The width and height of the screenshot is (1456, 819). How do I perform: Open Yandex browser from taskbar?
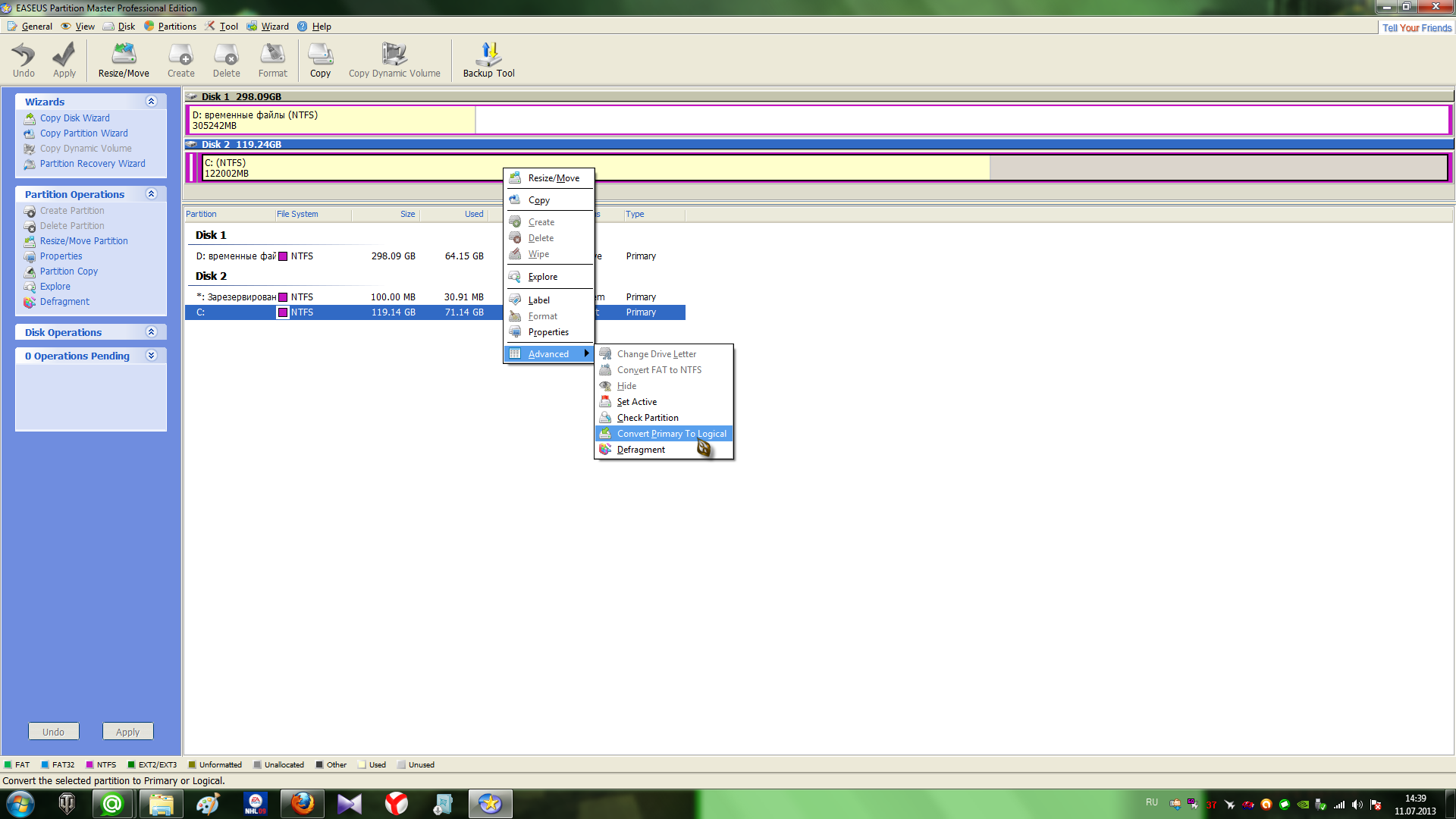(396, 804)
